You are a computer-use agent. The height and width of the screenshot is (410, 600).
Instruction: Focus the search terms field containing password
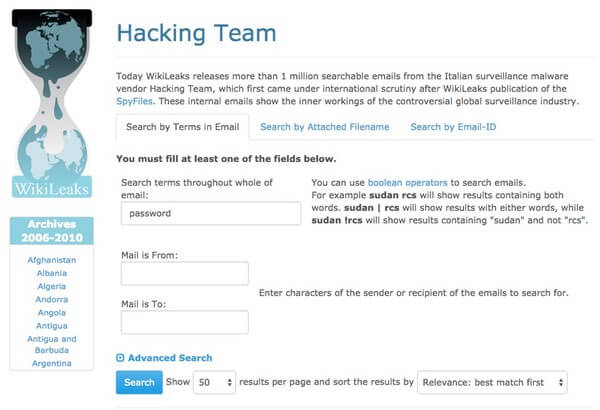click(211, 213)
